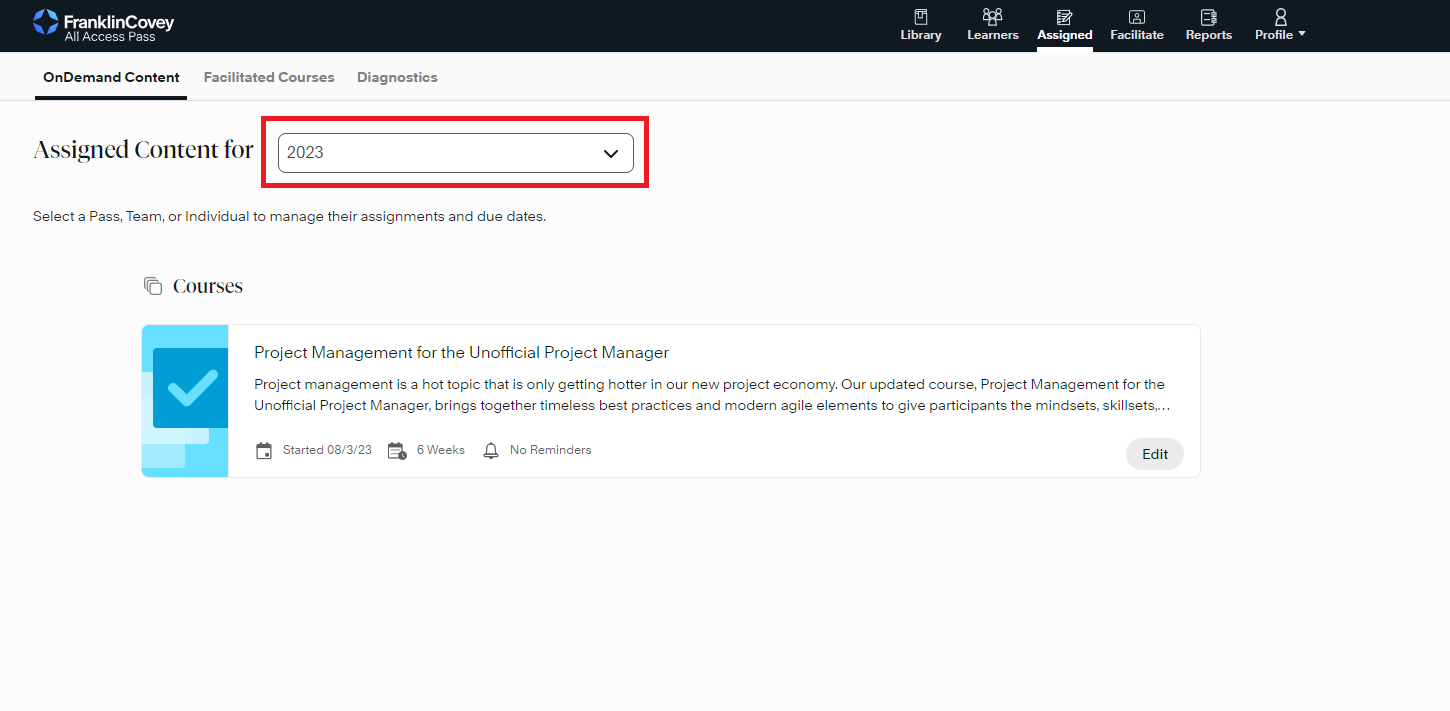Click the FranklinCovey logo icon
1450x711 pixels.
point(45,22)
